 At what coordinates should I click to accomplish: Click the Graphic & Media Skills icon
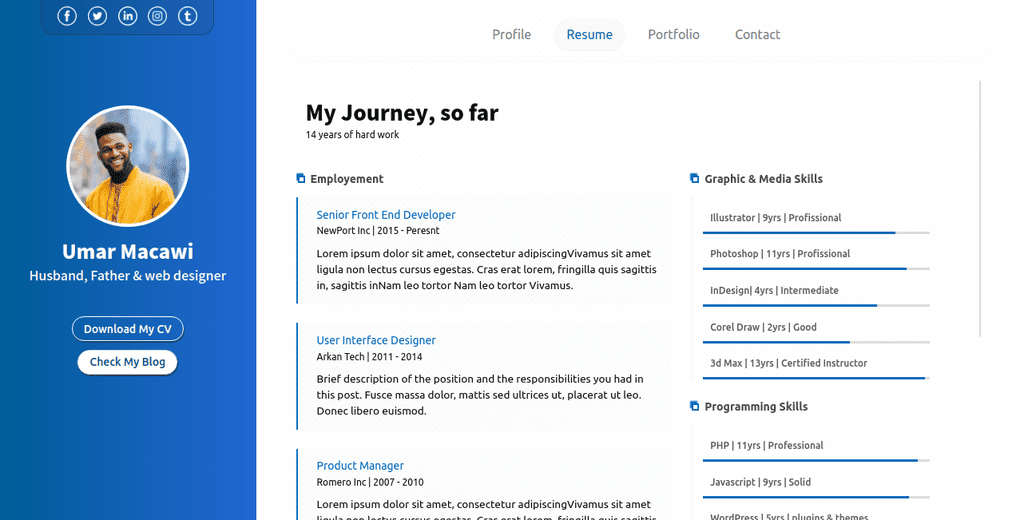click(695, 178)
